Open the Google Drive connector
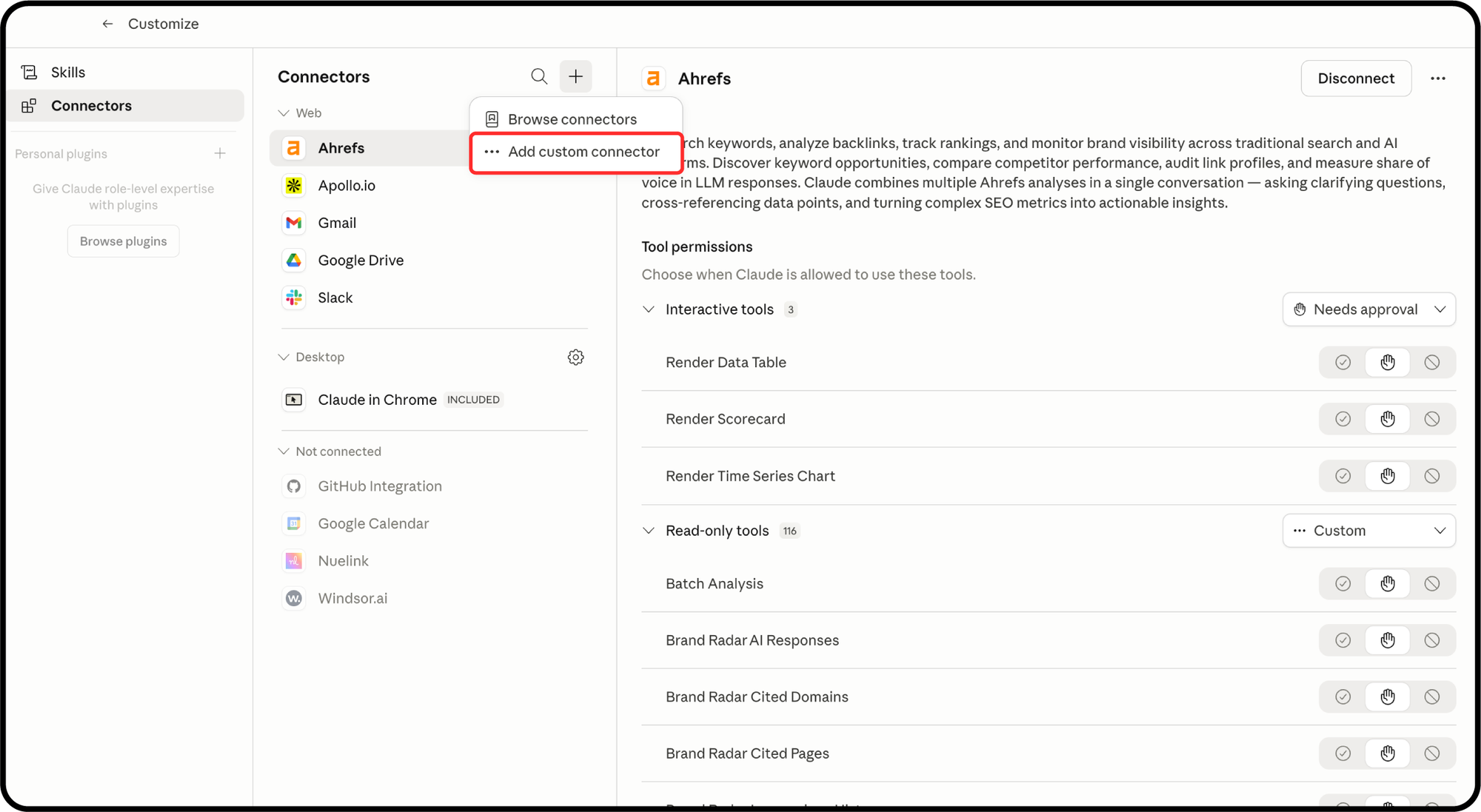The image size is (1481, 812). [x=361, y=260]
